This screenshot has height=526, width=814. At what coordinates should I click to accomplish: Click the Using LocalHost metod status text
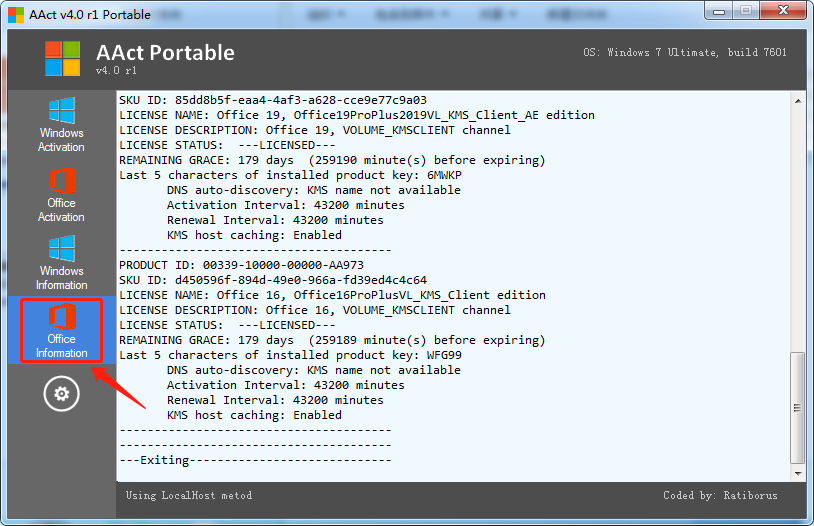189,495
